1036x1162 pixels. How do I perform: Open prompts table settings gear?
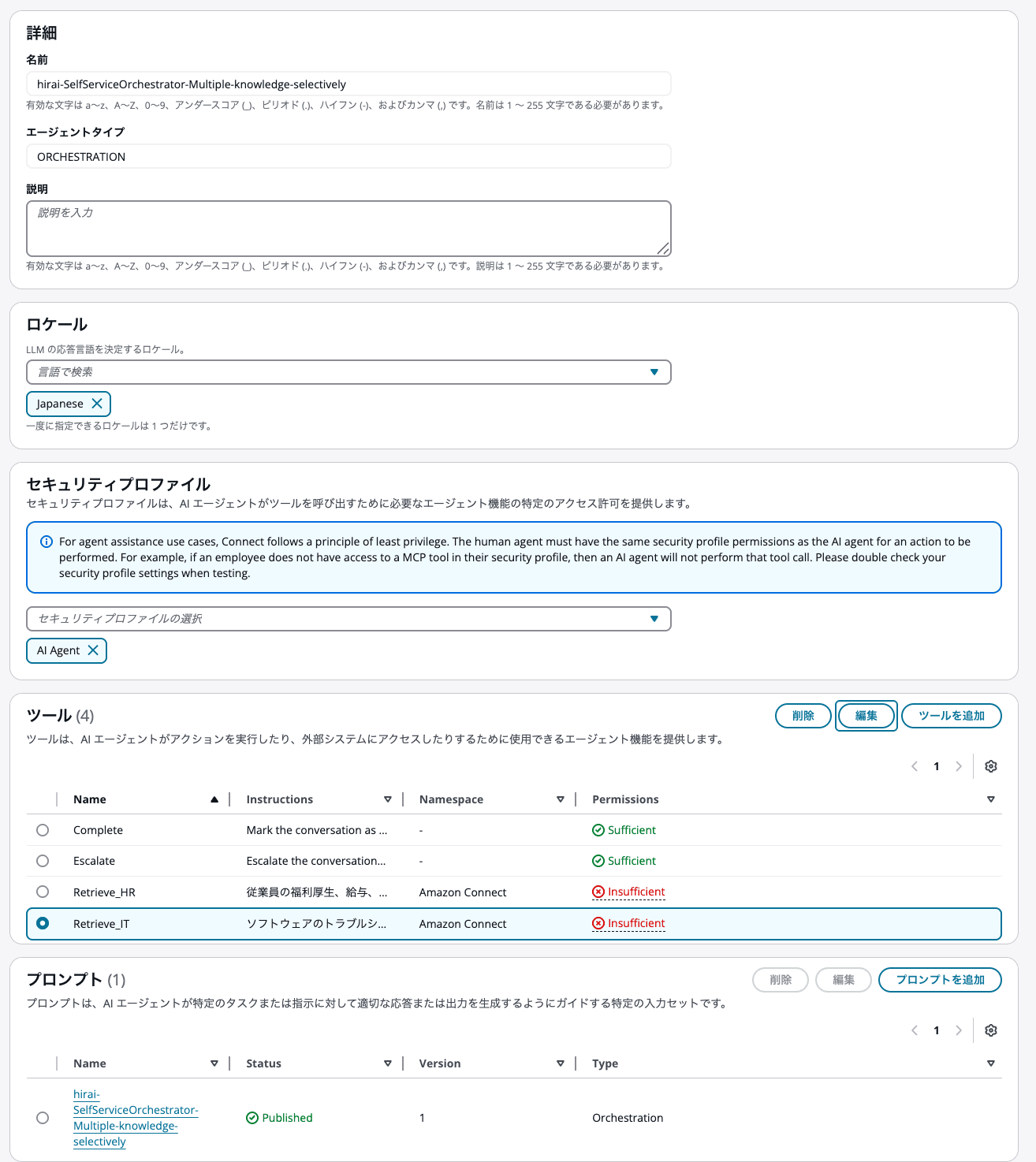991,1030
